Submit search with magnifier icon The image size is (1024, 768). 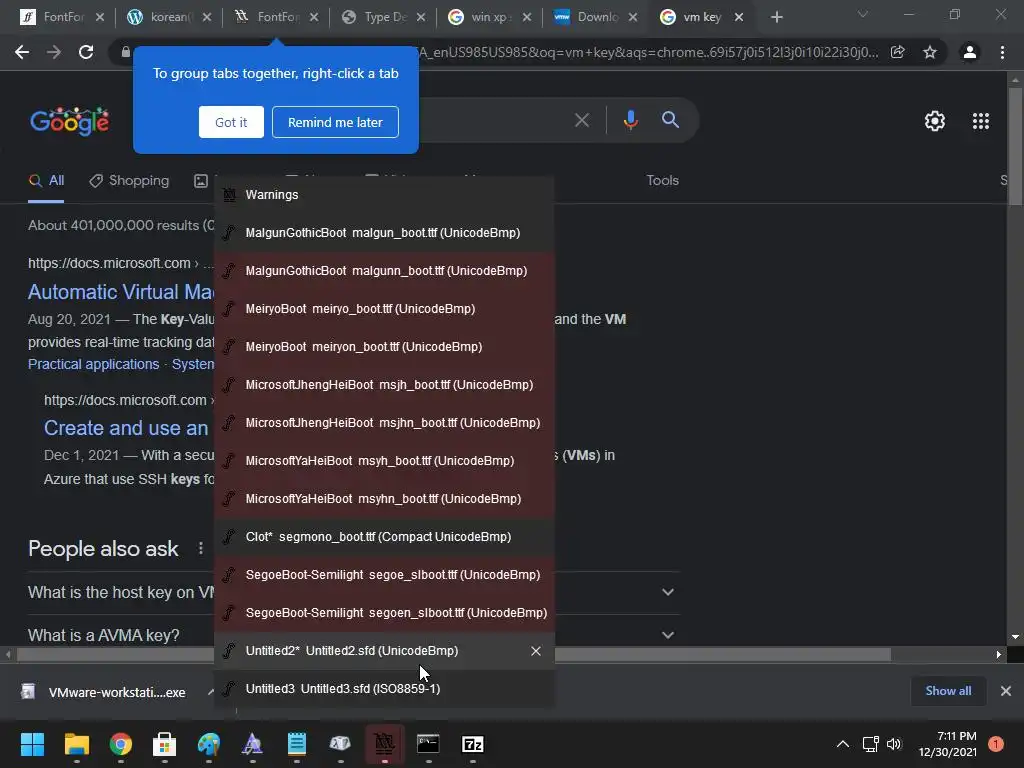[x=670, y=120]
